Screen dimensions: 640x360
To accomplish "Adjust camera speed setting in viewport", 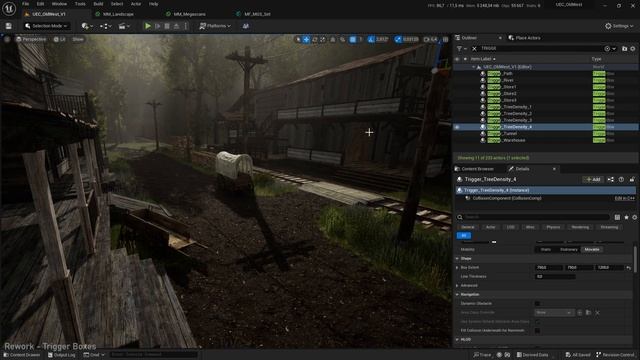I will tap(430, 39).
